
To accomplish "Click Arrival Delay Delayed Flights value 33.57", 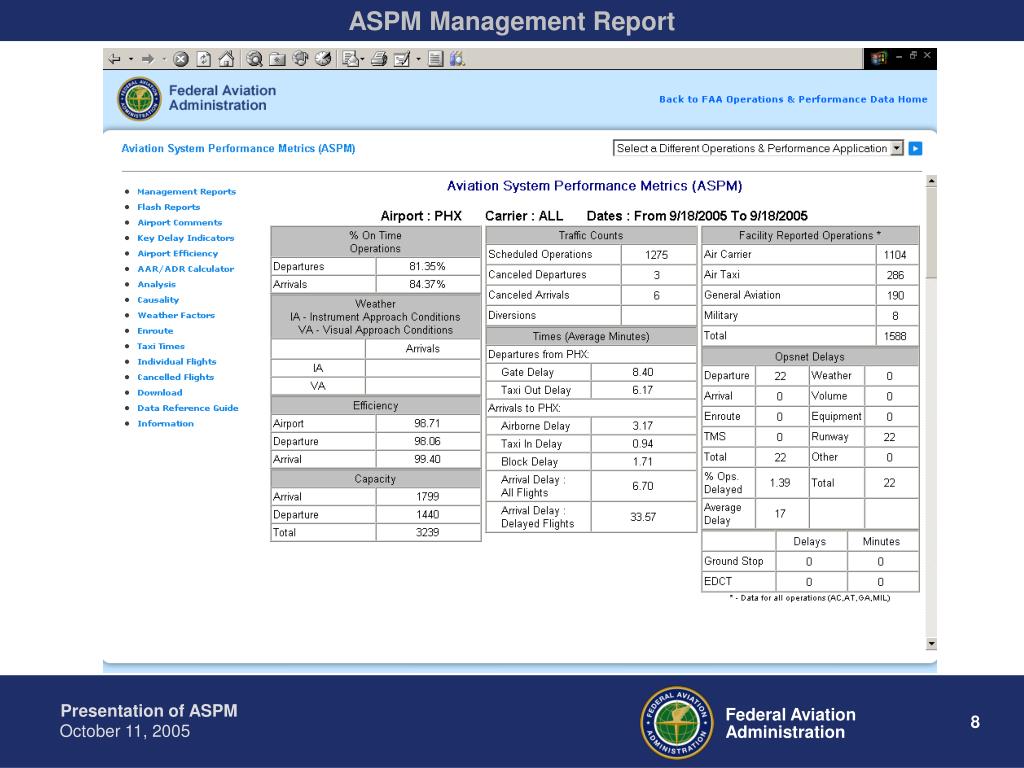I will tap(643, 517).
